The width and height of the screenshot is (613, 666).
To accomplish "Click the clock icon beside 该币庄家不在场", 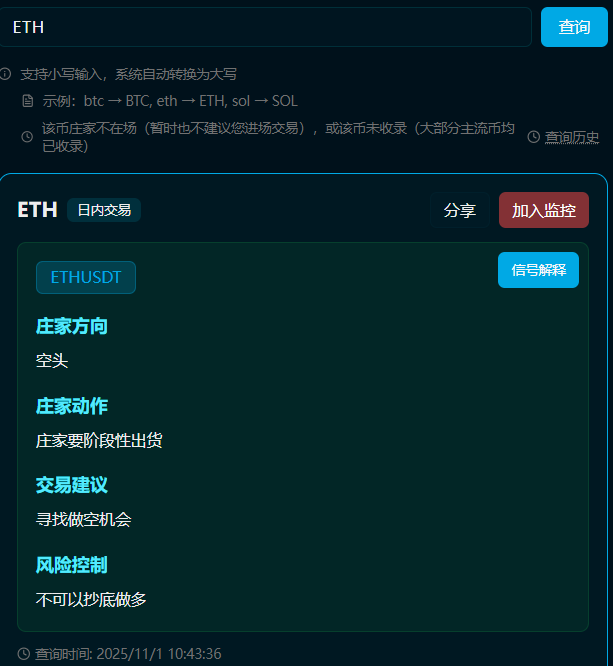I will 27,137.
